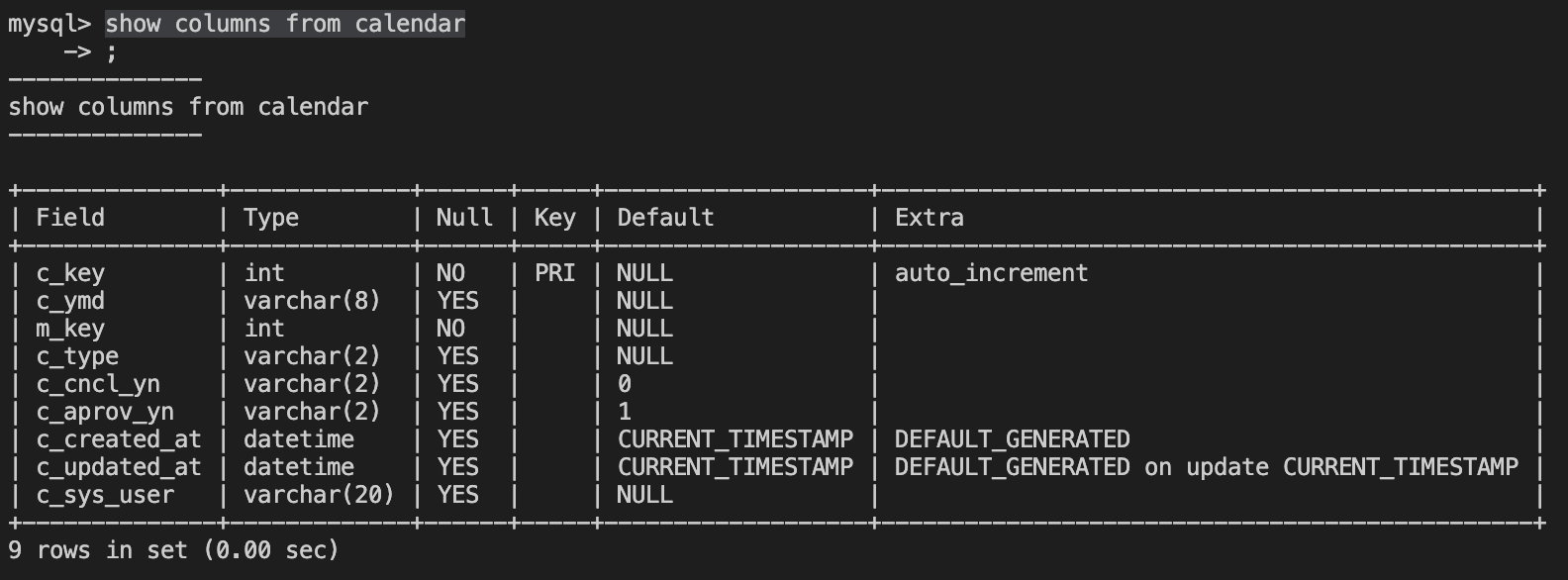Click the c_created_at field name

click(119, 439)
